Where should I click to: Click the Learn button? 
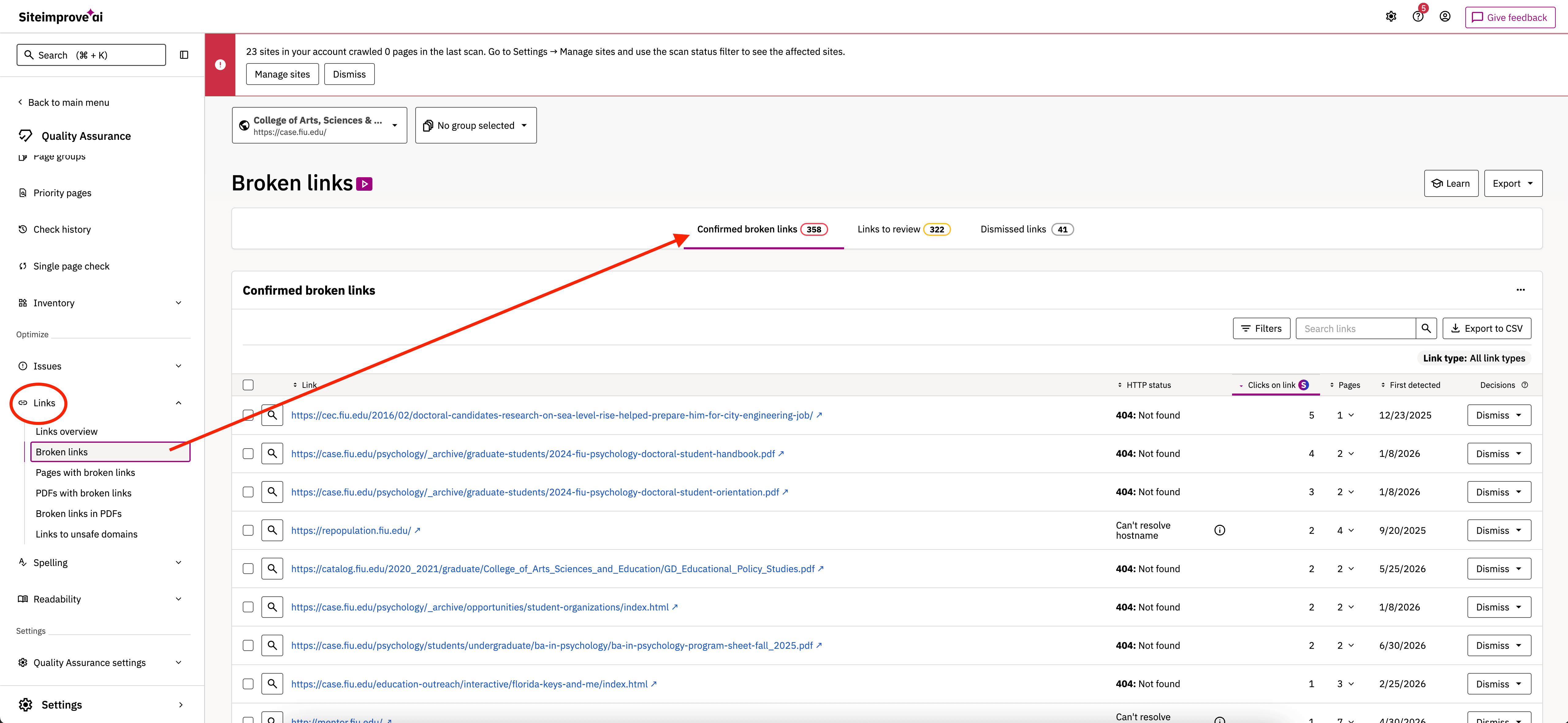point(1451,183)
